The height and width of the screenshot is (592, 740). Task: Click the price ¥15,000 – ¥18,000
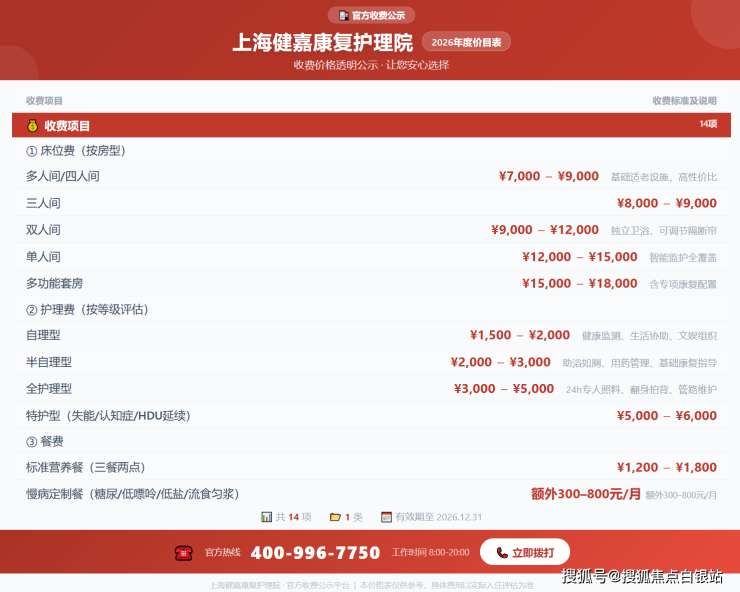pos(580,283)
